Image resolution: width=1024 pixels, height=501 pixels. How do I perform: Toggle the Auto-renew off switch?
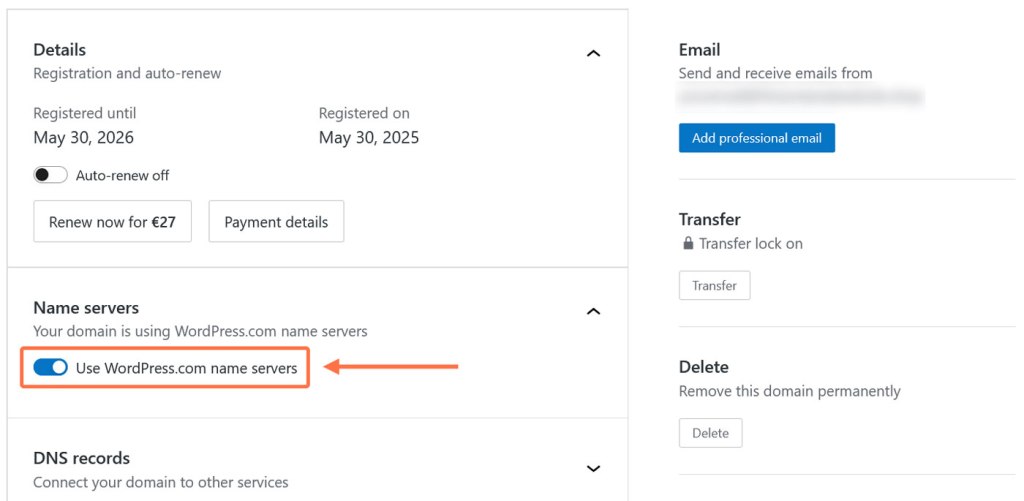click(x=50, y=175)
